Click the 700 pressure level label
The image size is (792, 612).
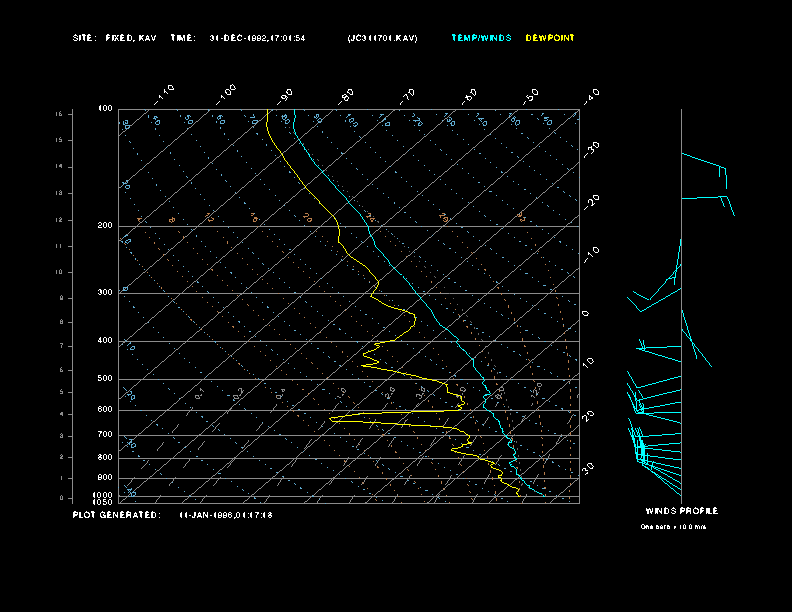[105, 434]
